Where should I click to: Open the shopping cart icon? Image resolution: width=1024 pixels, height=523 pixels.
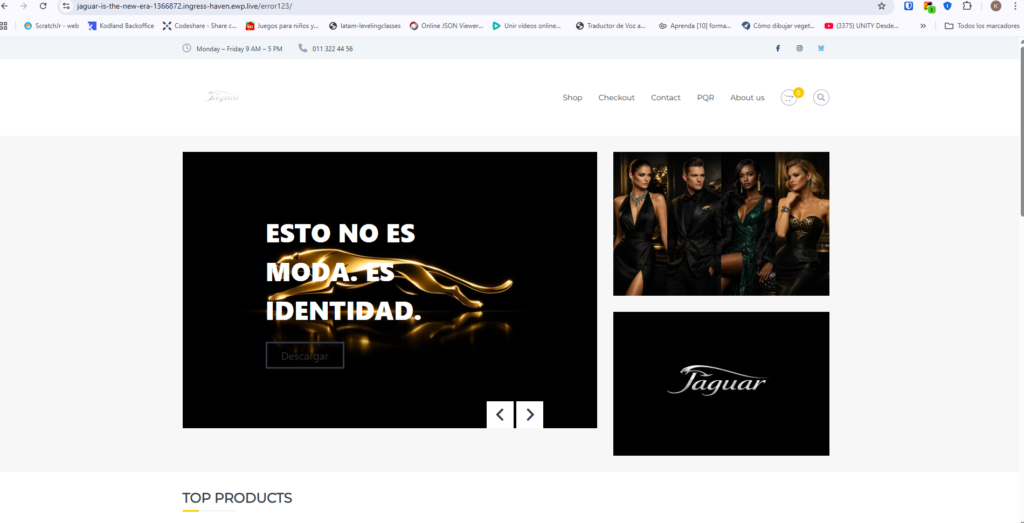pos(789,98)
